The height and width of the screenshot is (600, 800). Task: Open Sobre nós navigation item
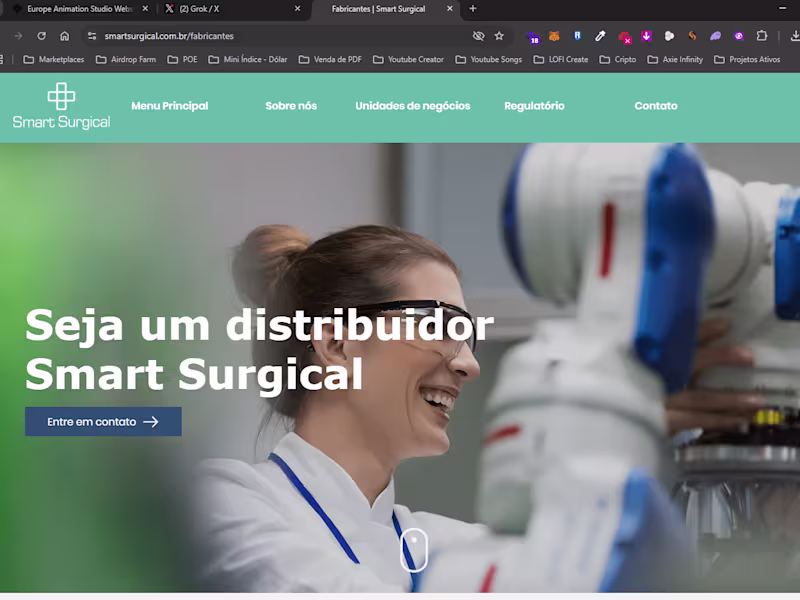click(291, 106)
